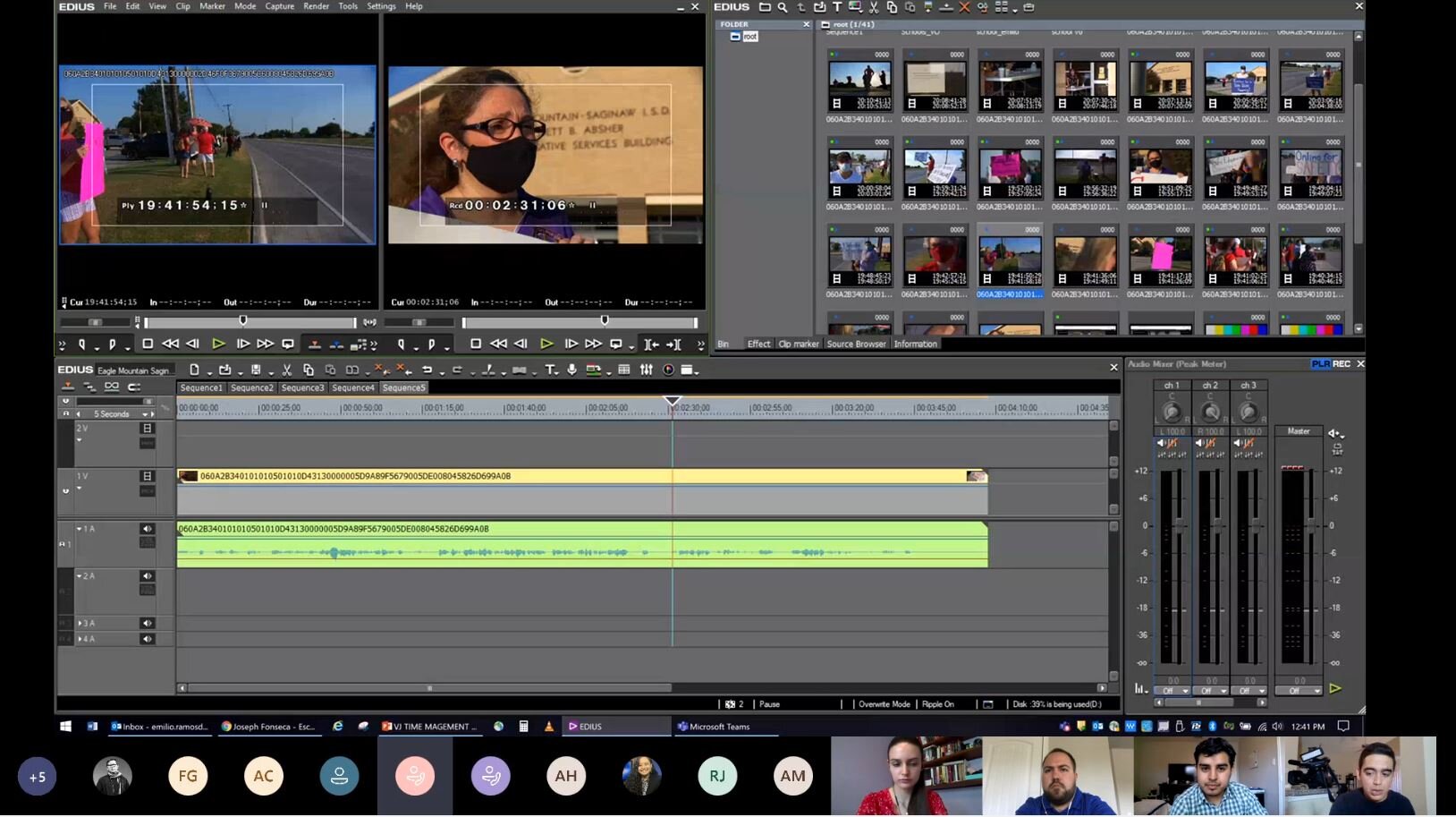
Task: Open Master Off automation dropdown
Action: (1299, 691)
